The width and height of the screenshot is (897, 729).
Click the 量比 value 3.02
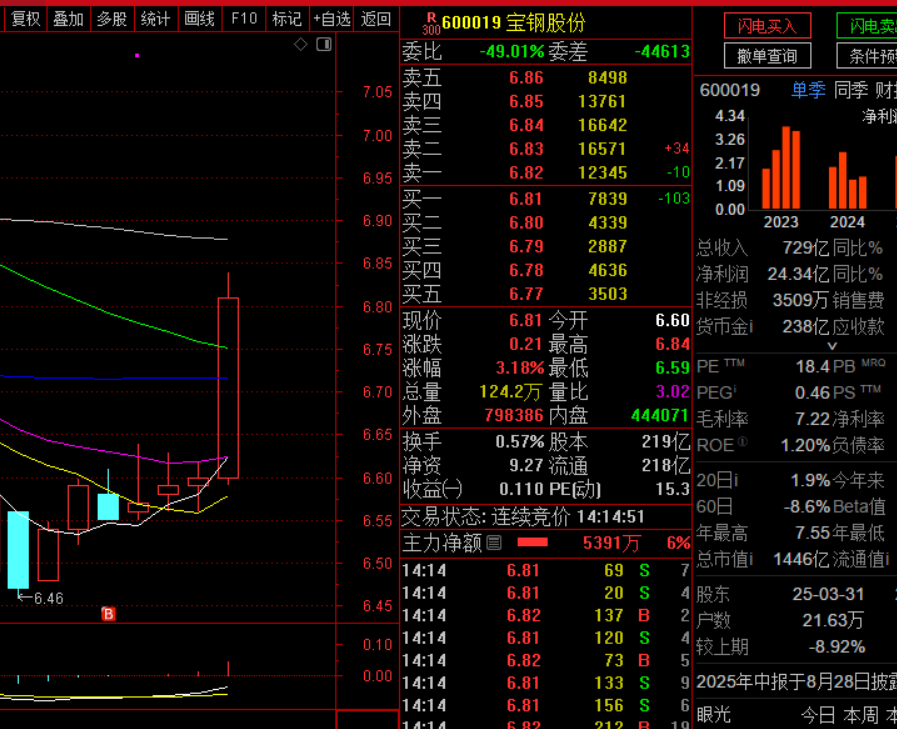673,392
